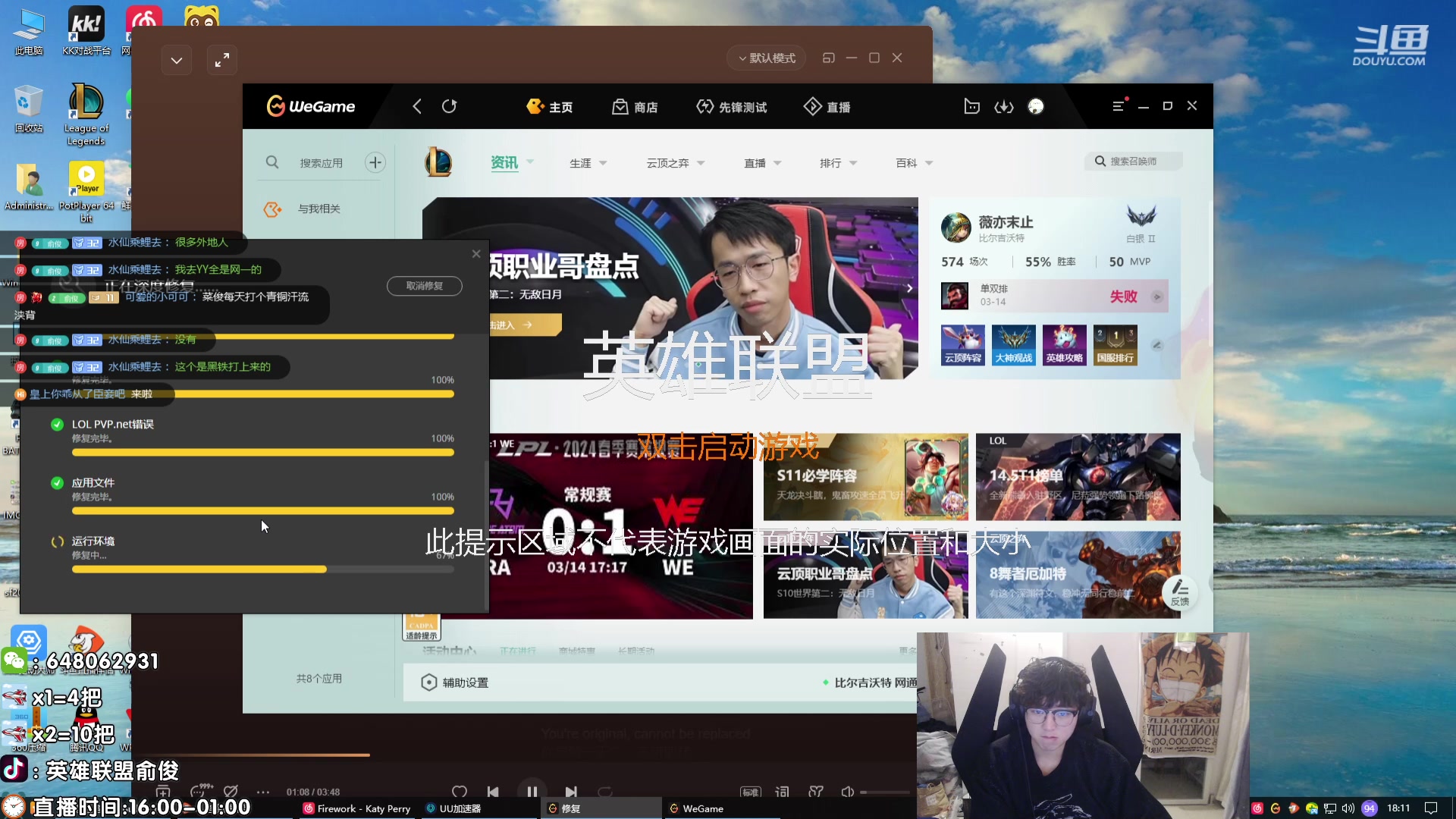Open 与我相关 in the sidebar
1456x819 pixels.
[x=318, y=209]
